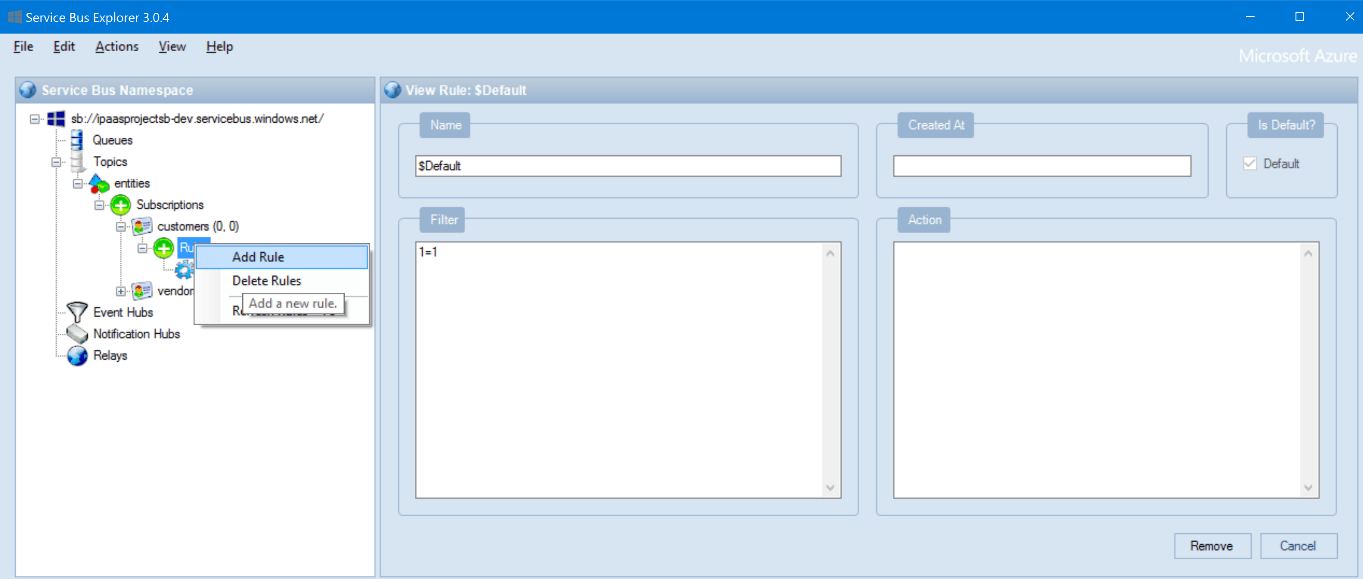This screenshot has height=579, width=1363.
Task: Expand the vendors subscription node
Action: (121, 291)
